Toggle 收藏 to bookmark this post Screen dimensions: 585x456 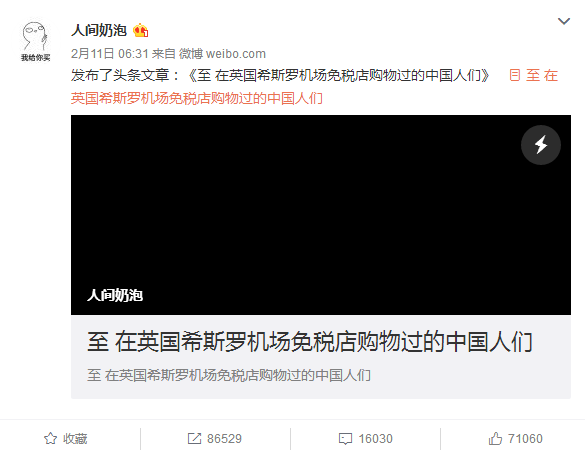(x=66, y=438)
